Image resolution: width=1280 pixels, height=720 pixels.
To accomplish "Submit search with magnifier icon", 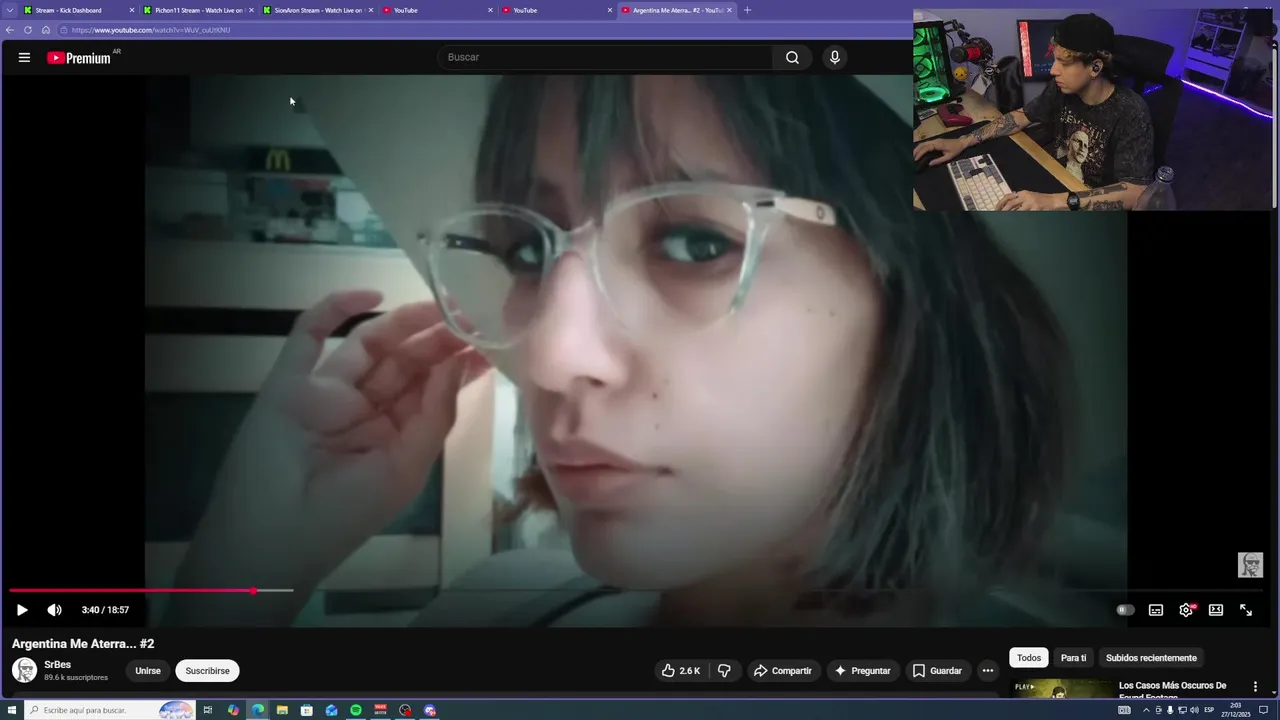I will 792,57.
